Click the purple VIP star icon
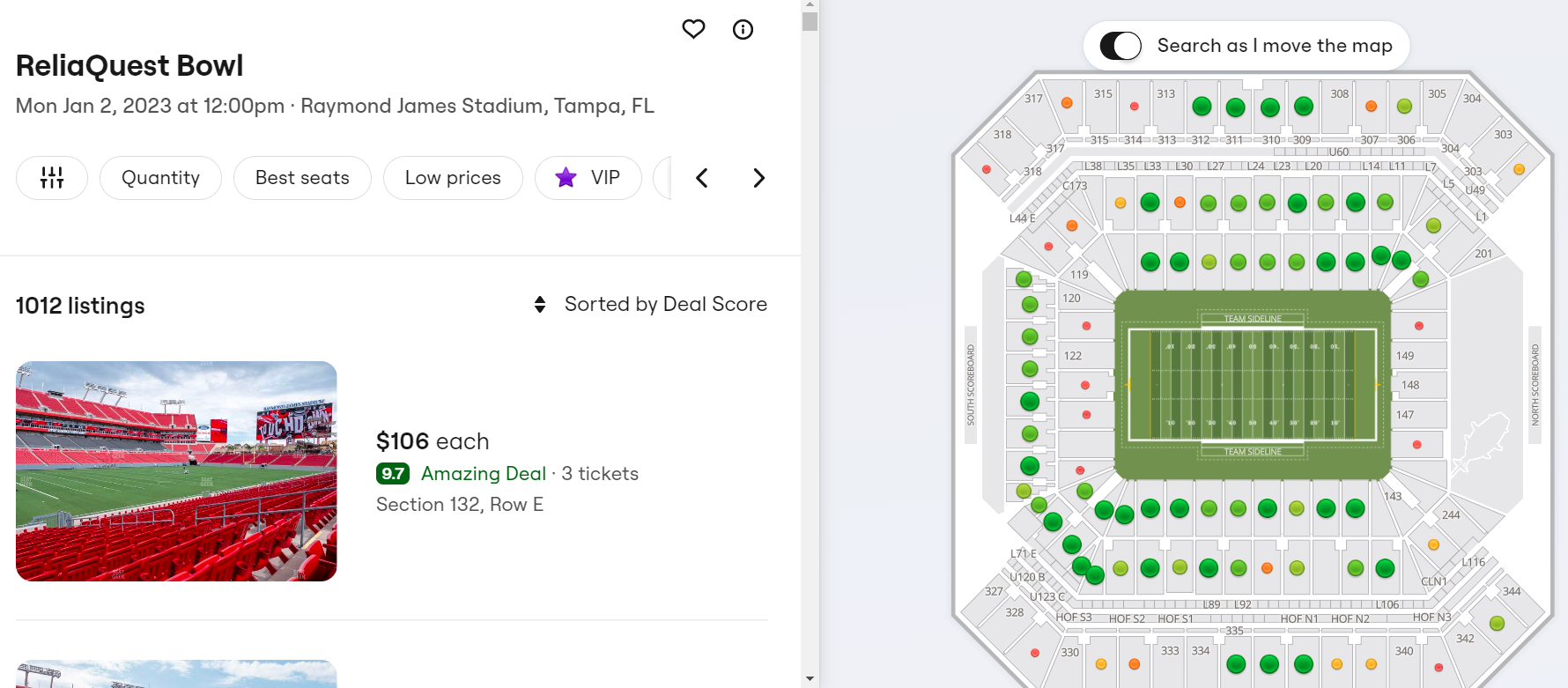Viewport: 1568px width, 688px height. (566, 178)
